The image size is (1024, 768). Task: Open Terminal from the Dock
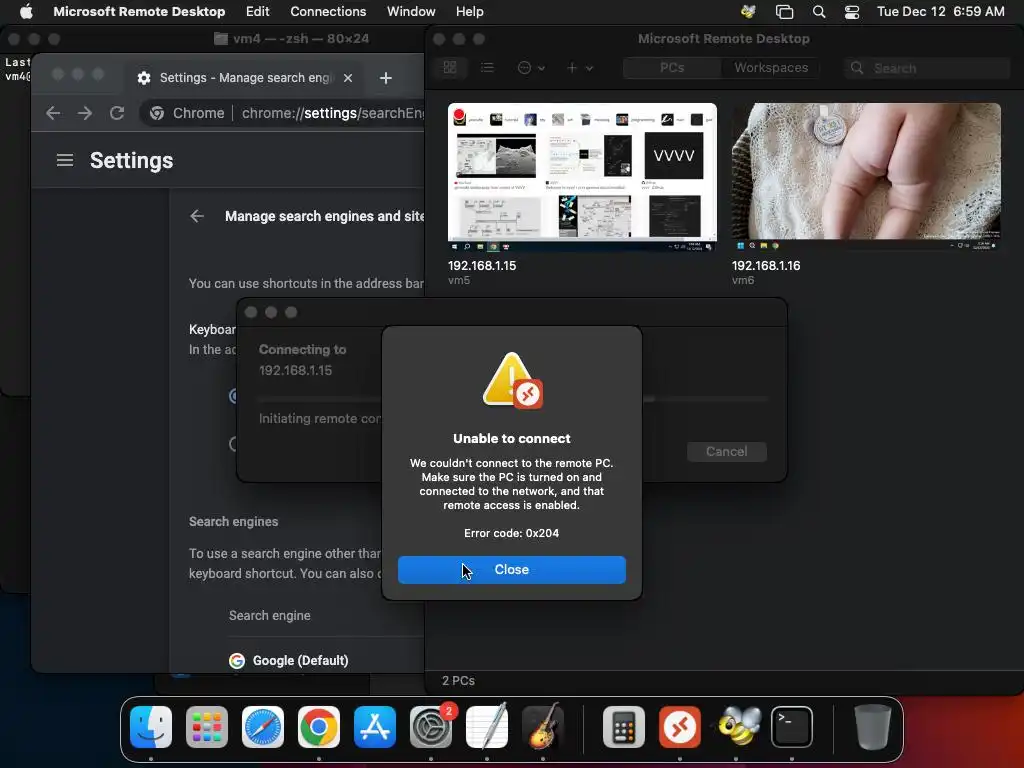point(792,727)
